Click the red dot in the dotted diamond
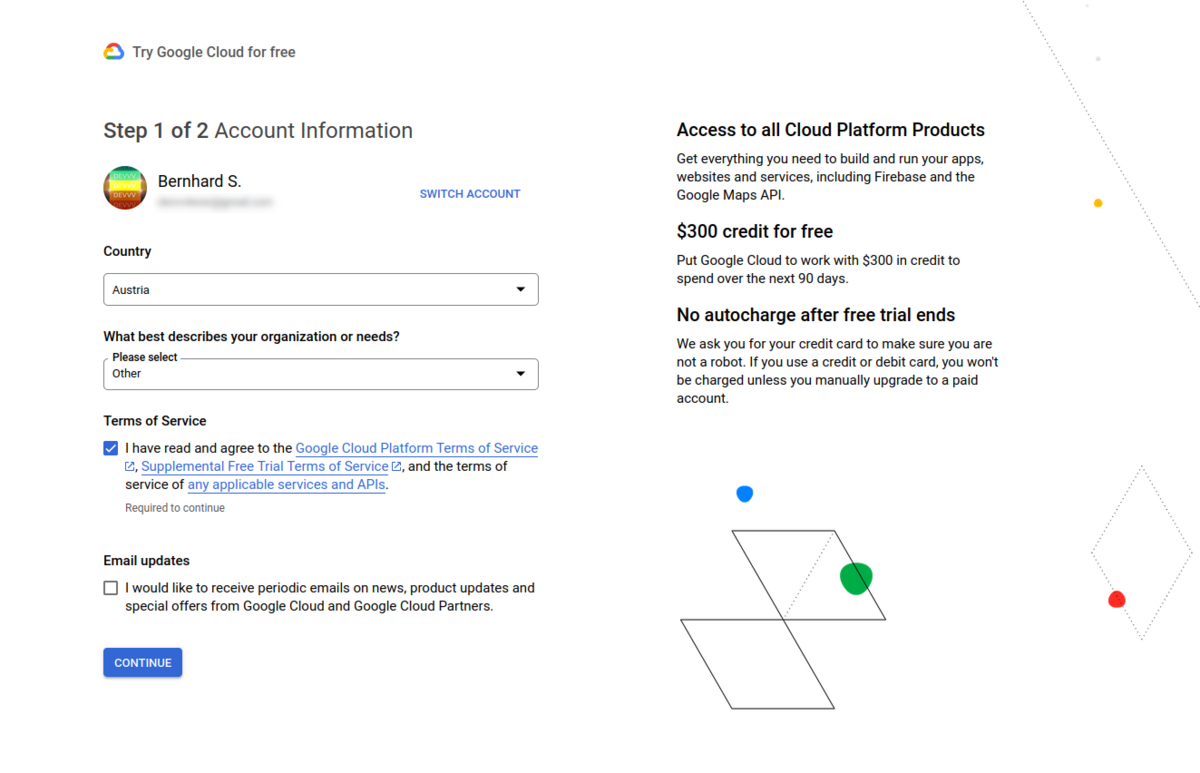The height and width of the screenshot is (773, 1200). coord(1116,599)
